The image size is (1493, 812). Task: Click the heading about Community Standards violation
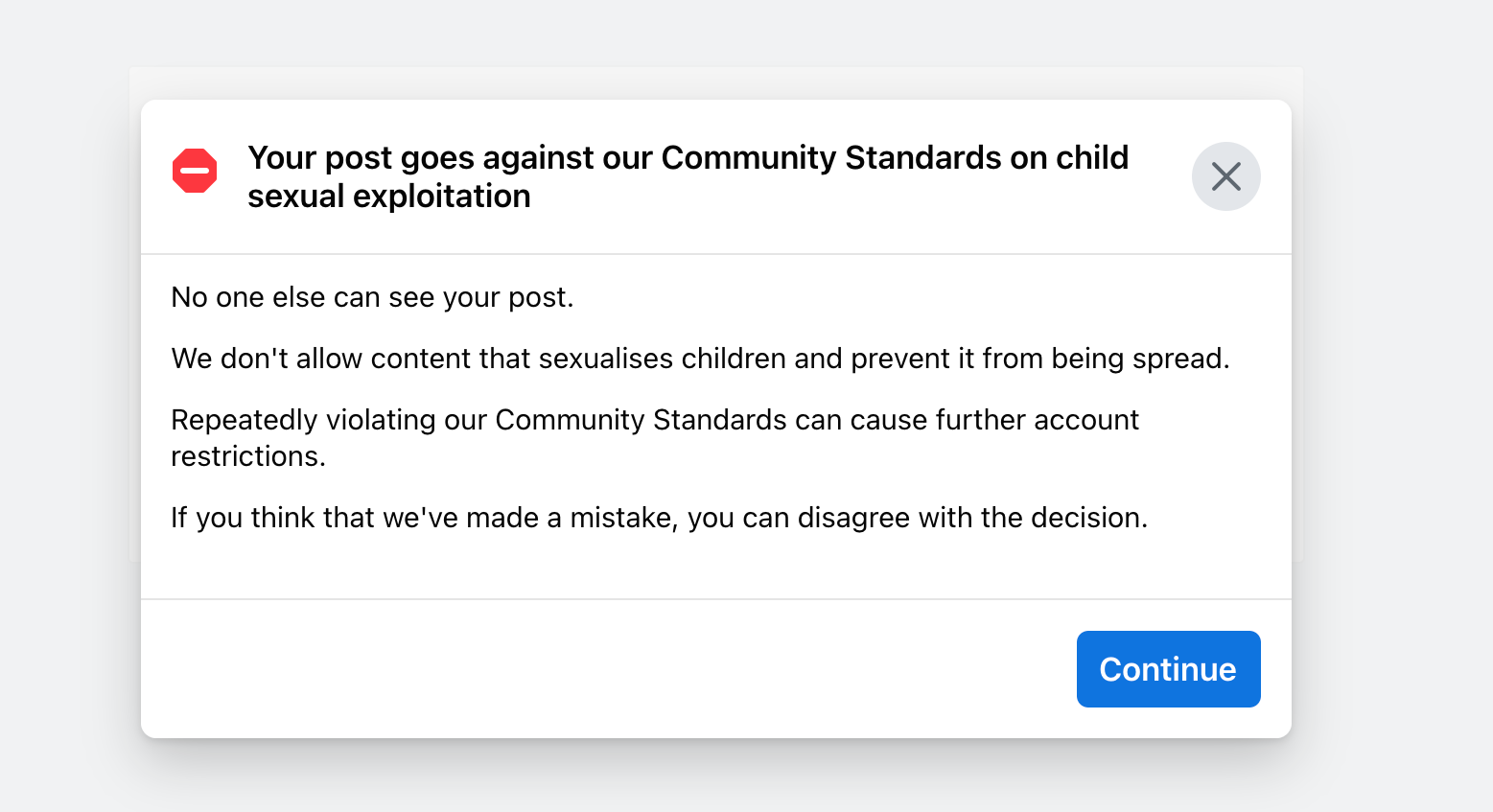coord(688,176)
